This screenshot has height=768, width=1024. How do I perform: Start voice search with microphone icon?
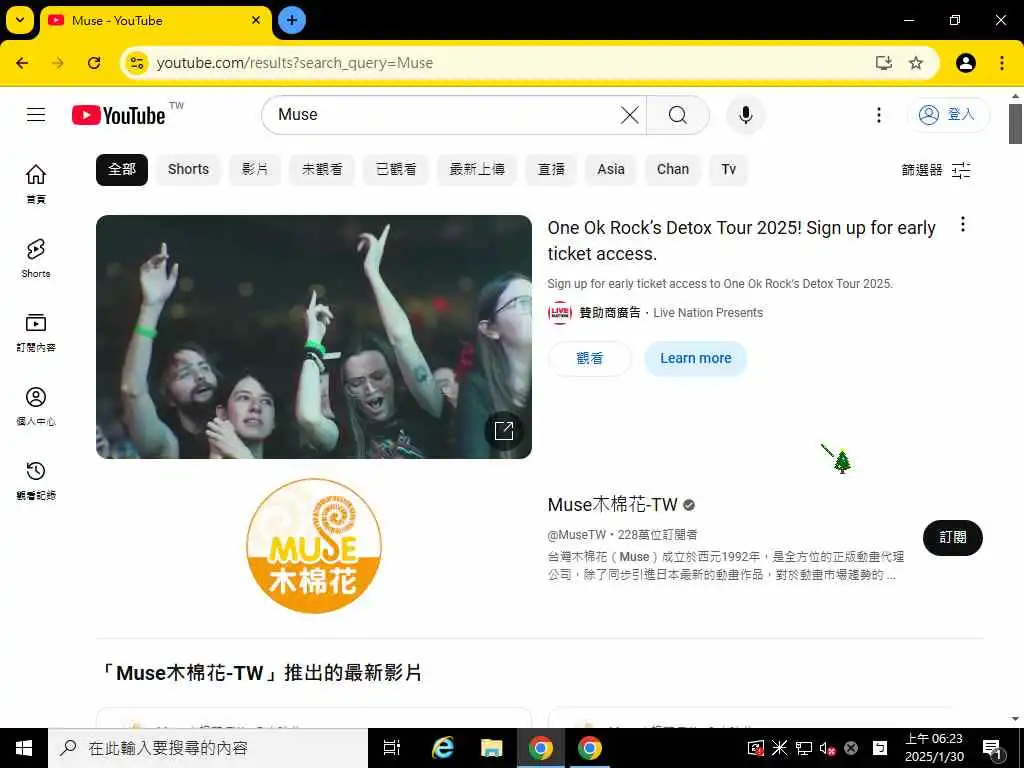coord(745,116)
